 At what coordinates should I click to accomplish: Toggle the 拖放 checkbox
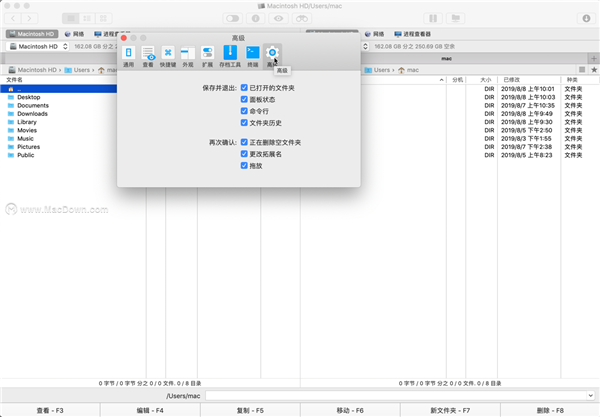(244, 166)
